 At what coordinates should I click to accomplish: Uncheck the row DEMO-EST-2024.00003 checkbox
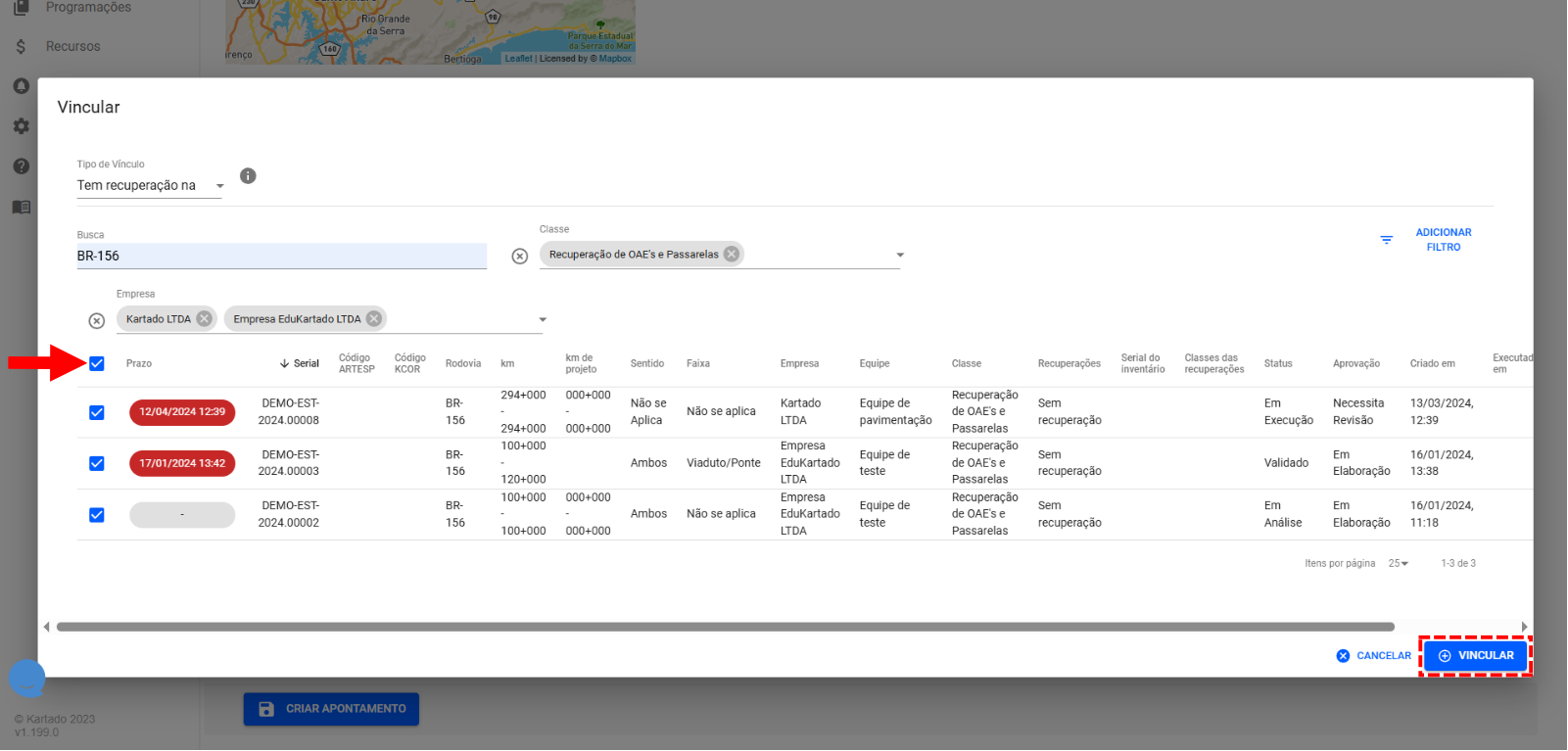[97, 464]
